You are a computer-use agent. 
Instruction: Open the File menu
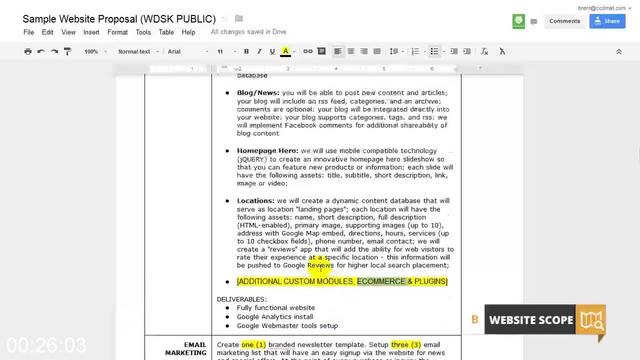point(29,32)
